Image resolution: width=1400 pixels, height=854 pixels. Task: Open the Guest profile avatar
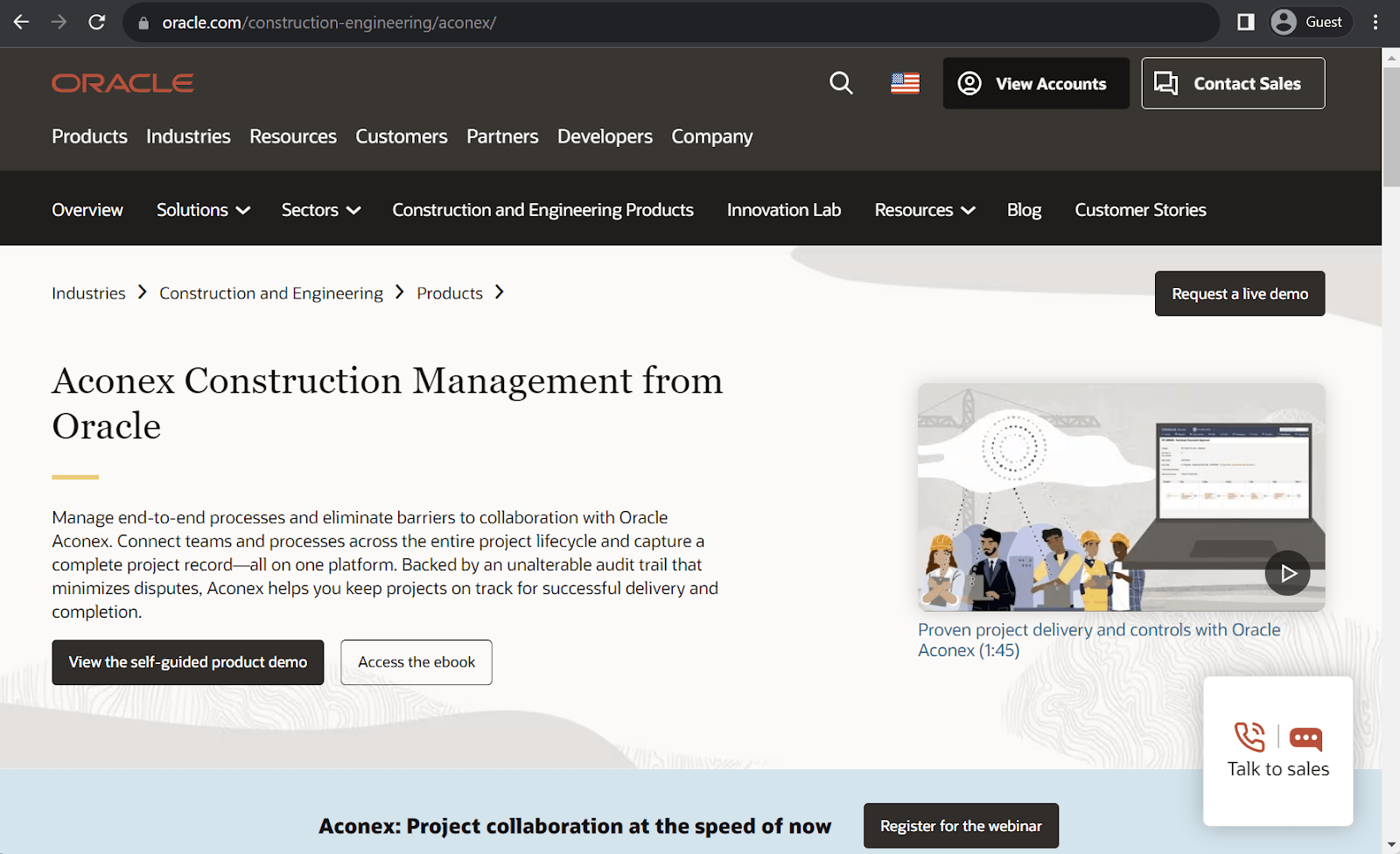coord(1284,22)
